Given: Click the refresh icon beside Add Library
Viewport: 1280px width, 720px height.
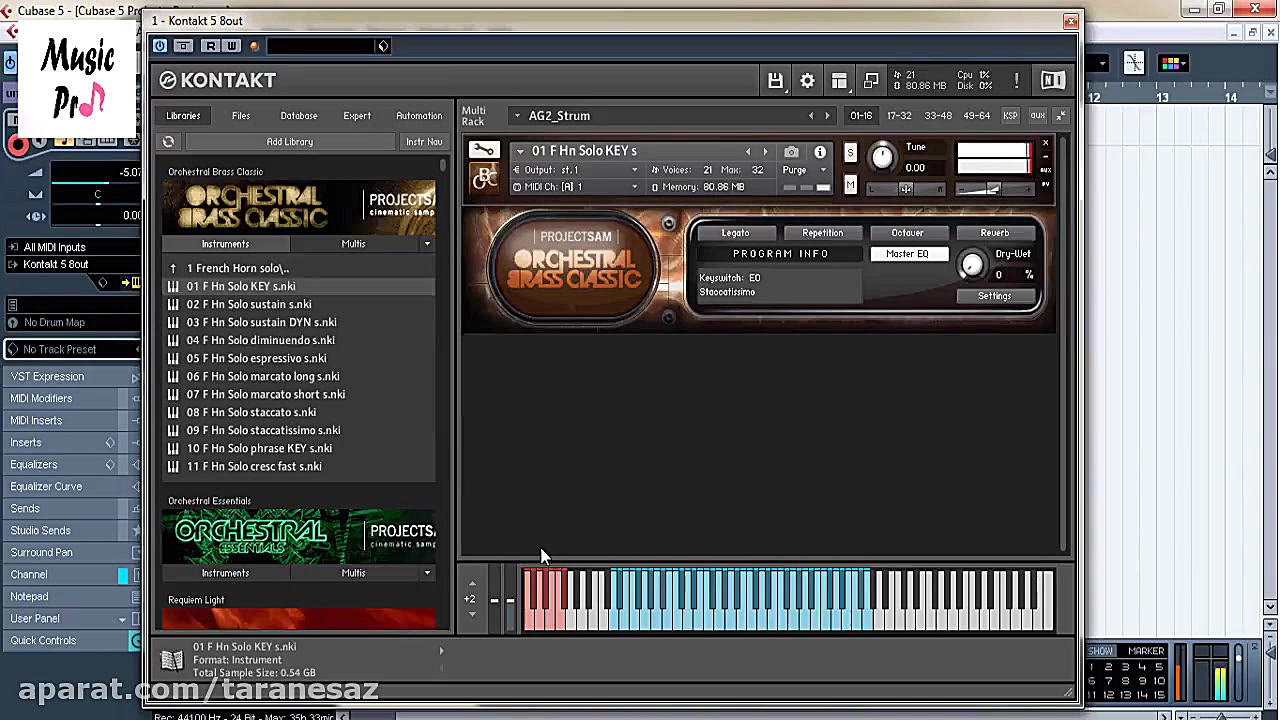Looking at the screenshot, I should (x=168, y=141).
